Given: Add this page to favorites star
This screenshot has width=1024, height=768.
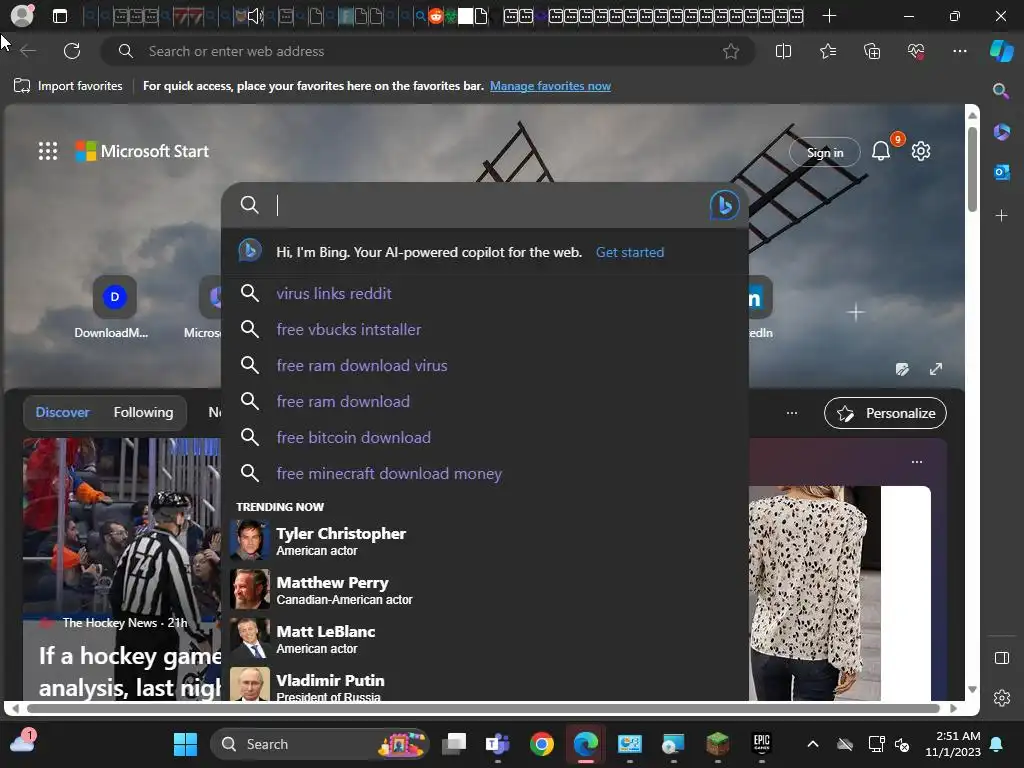Looking at the screenshot, I should pyautogui.click(x=731, y=51).
